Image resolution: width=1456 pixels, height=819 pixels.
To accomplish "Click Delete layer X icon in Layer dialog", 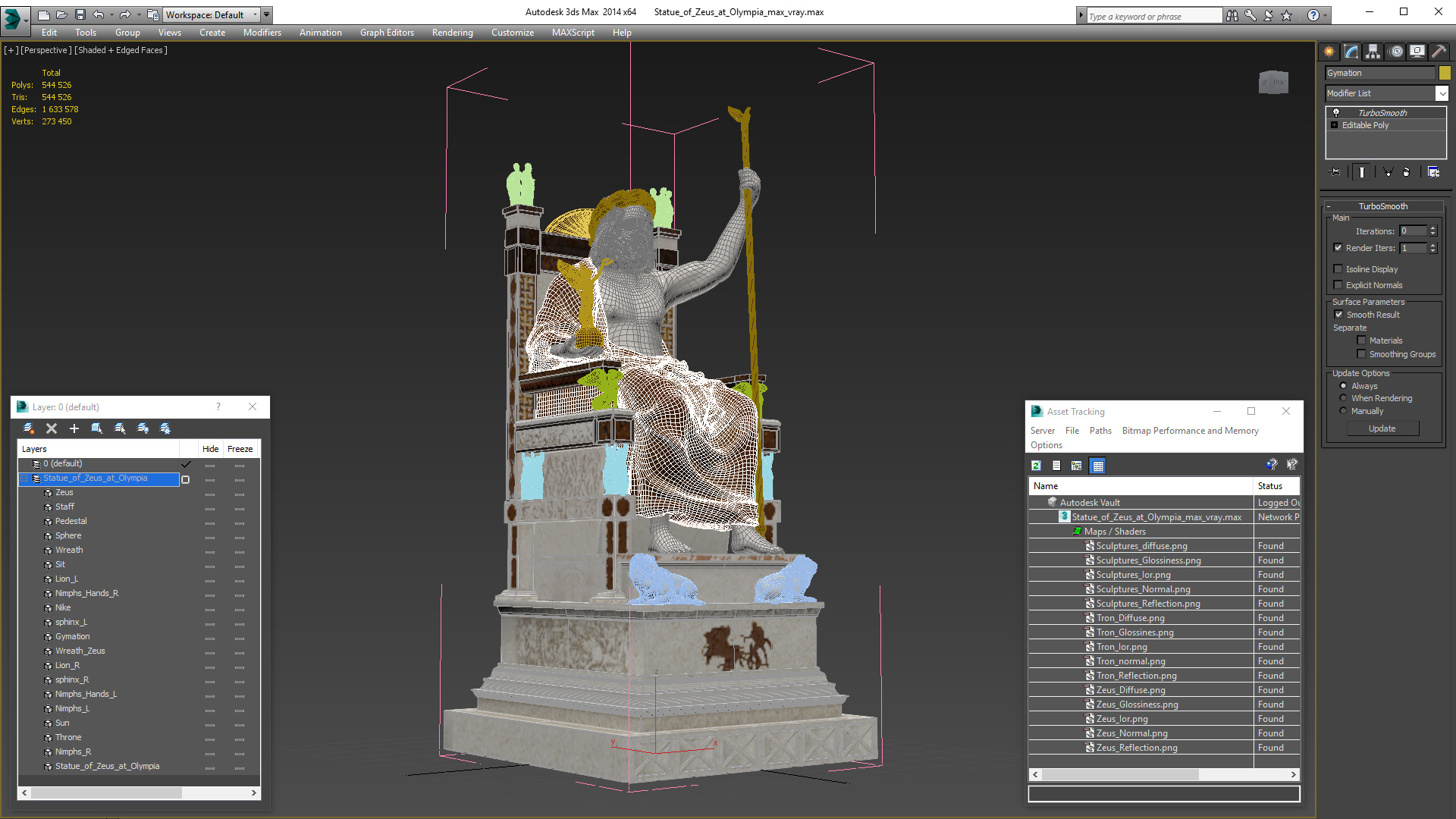I will [52, 428].
